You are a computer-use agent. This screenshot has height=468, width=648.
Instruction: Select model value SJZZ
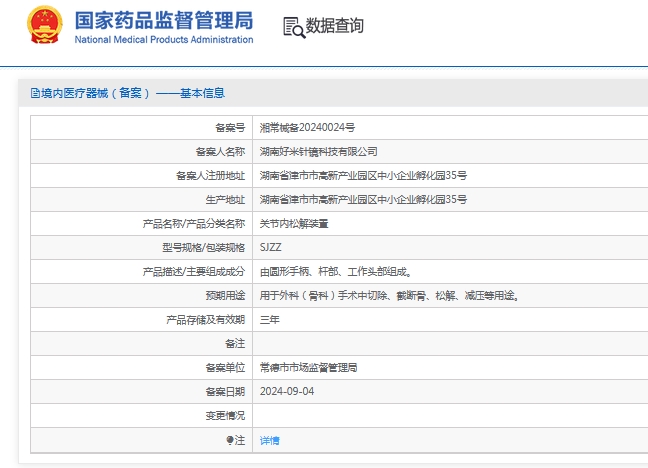click(x=270, y=247)
